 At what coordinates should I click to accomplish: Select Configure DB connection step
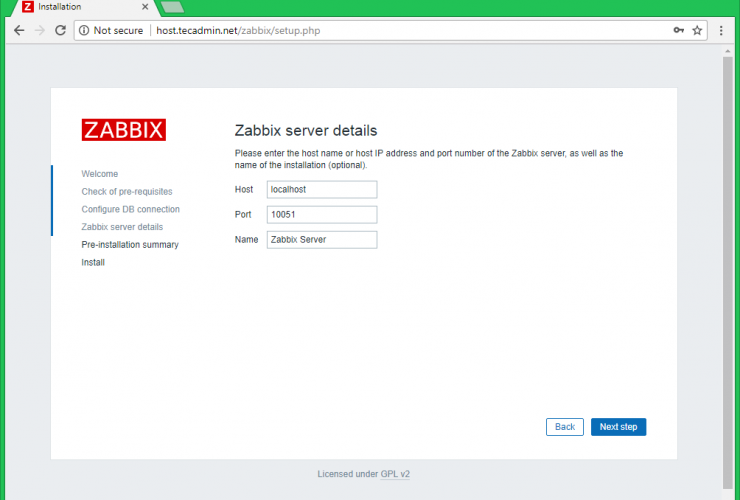click(x=131, y=209)
